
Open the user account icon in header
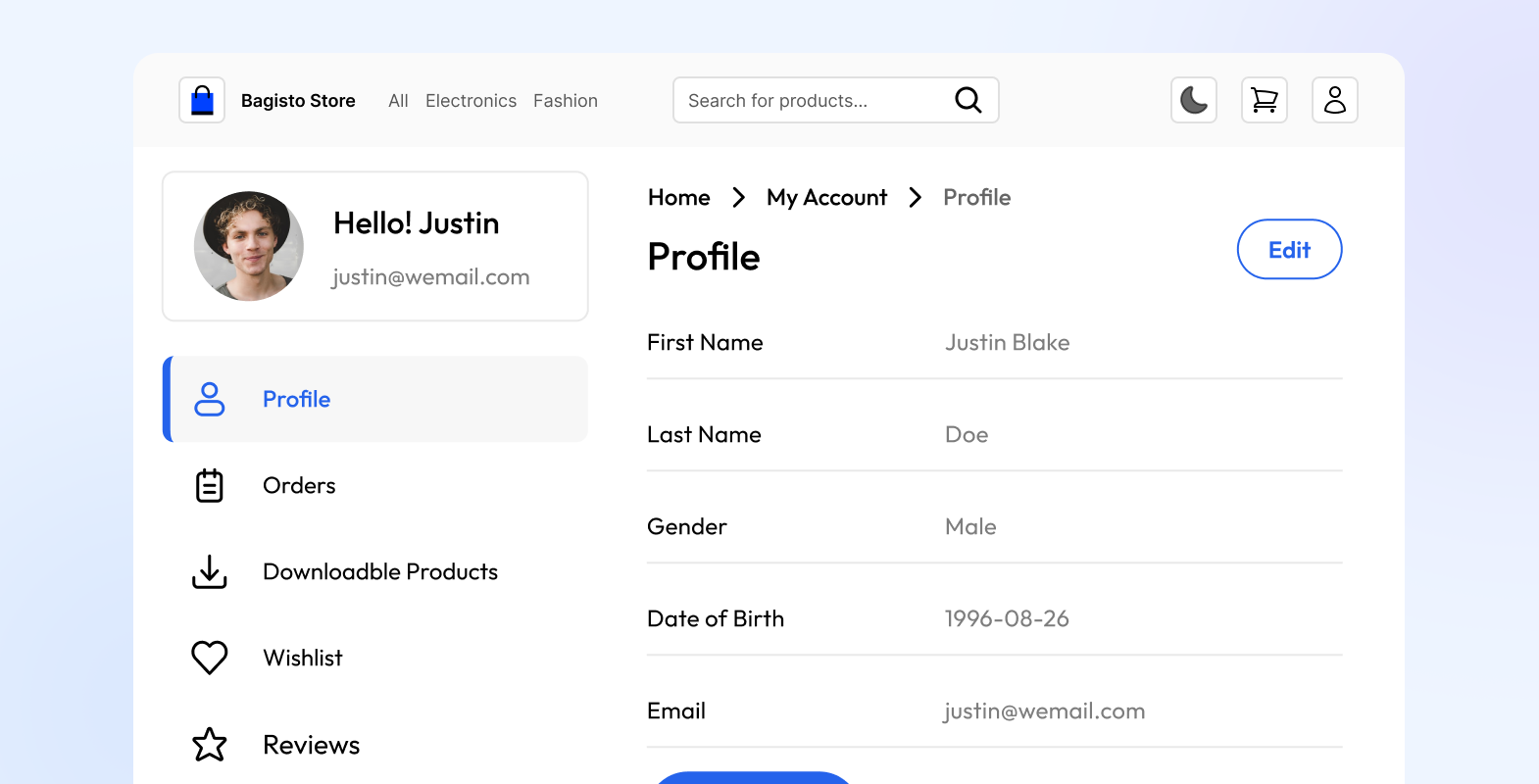click(1335, 100)
